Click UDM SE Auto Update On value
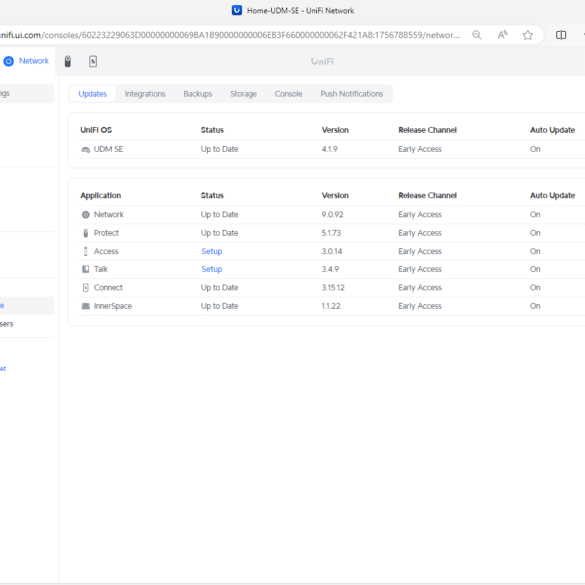The image size is (585, 585). click(x=535, y=149)
